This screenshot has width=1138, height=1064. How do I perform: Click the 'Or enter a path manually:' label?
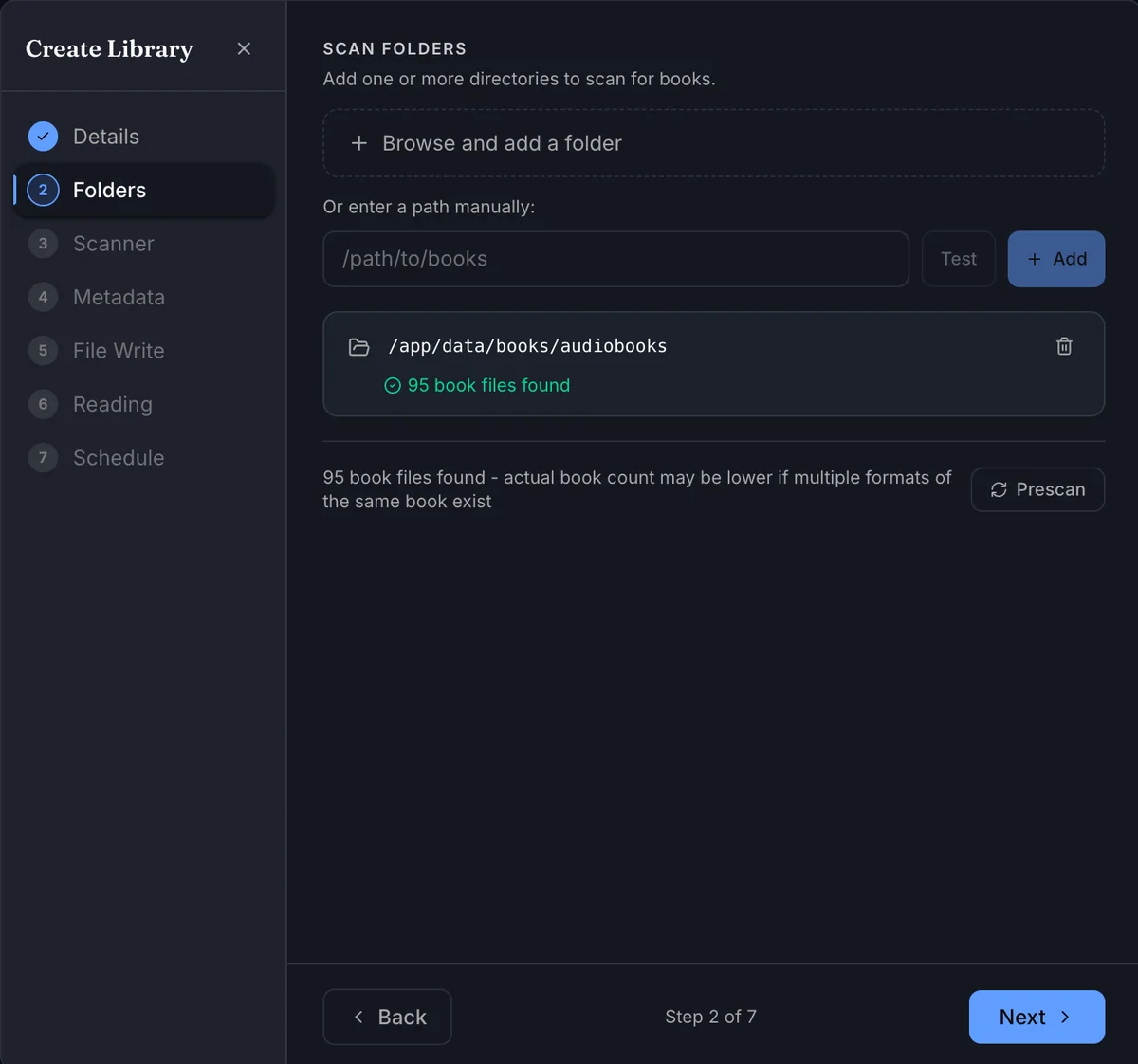[429, 207]
